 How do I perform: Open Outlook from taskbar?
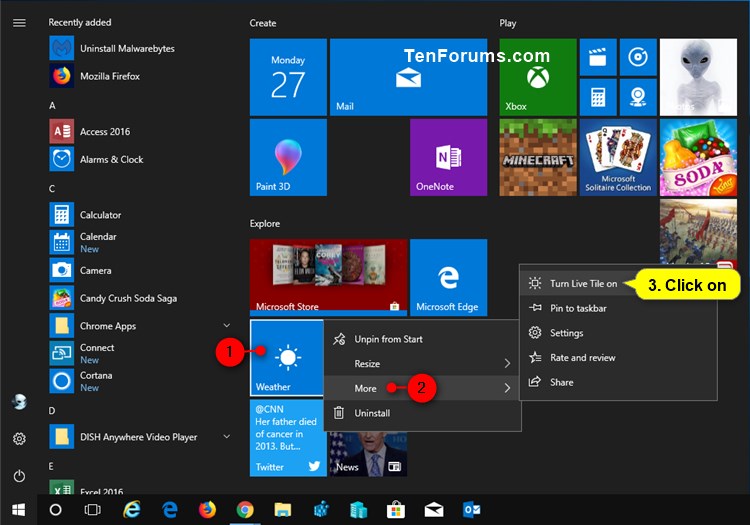coord(472,510)
